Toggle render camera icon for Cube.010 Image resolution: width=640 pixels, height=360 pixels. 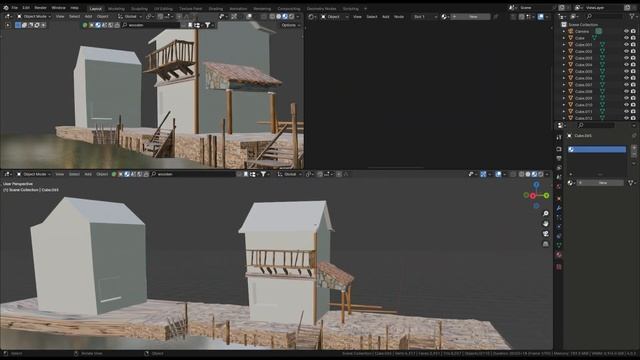[633, 105]
